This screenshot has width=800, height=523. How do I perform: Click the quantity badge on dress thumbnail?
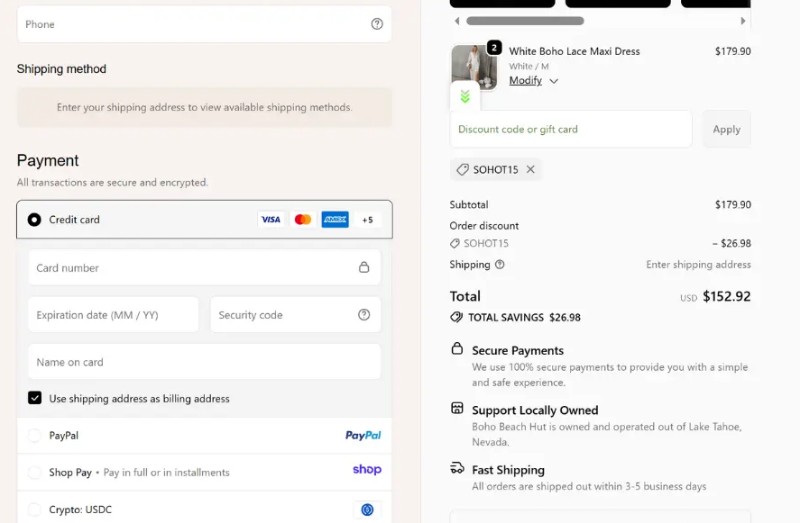[x=494, y=47]
